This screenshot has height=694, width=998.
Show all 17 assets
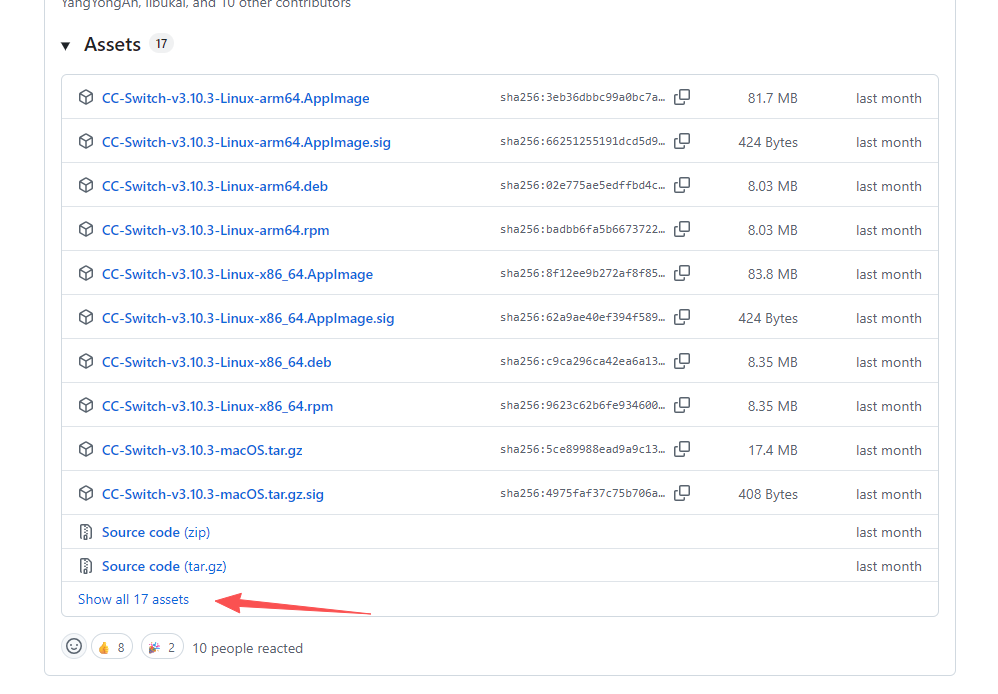click(x=134, y=599)
